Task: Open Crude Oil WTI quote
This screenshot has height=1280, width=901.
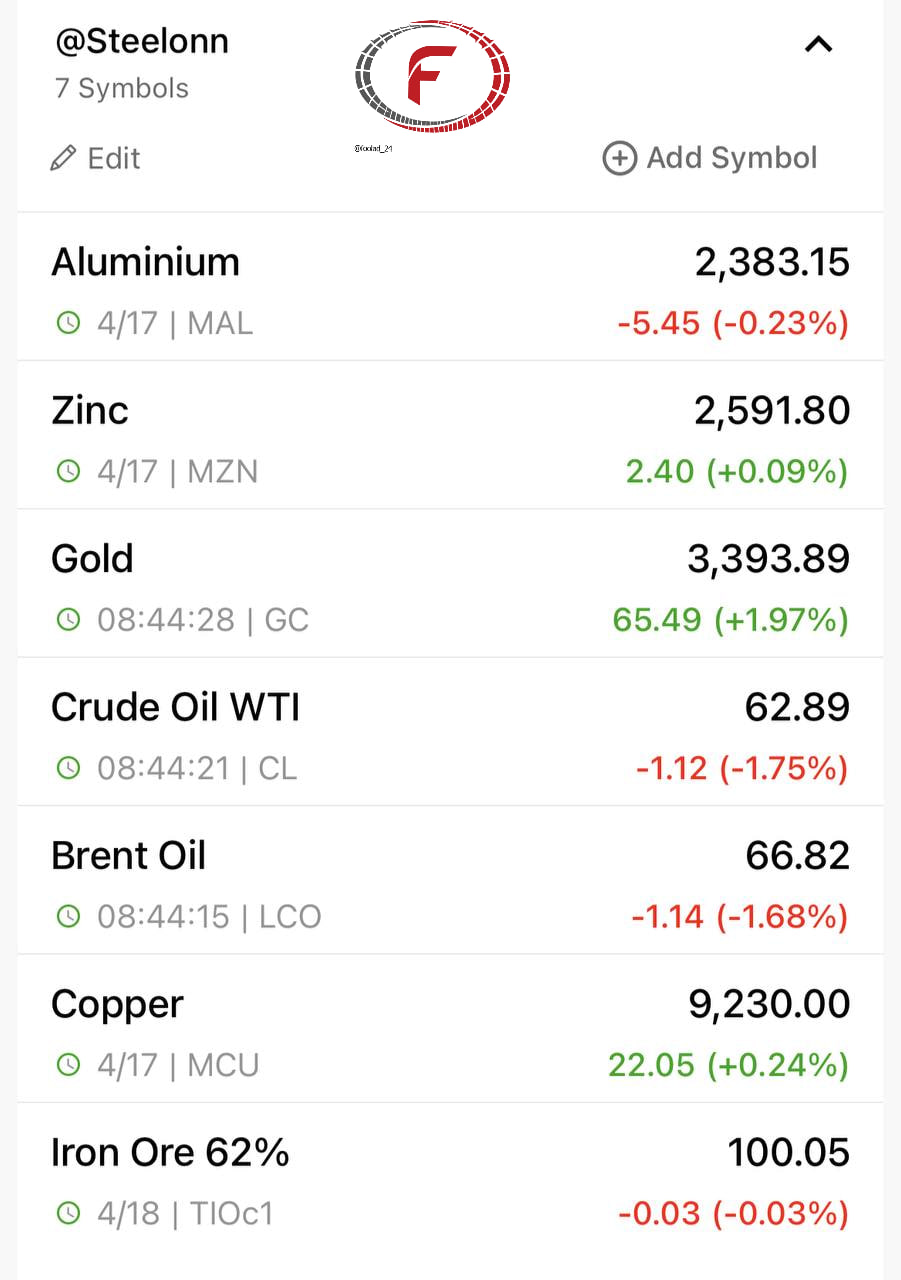Action: (176, 707)
